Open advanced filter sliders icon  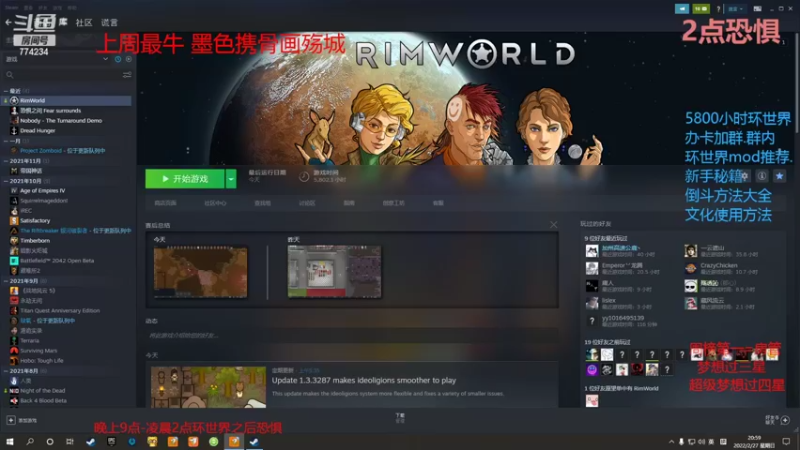point(127,75)
